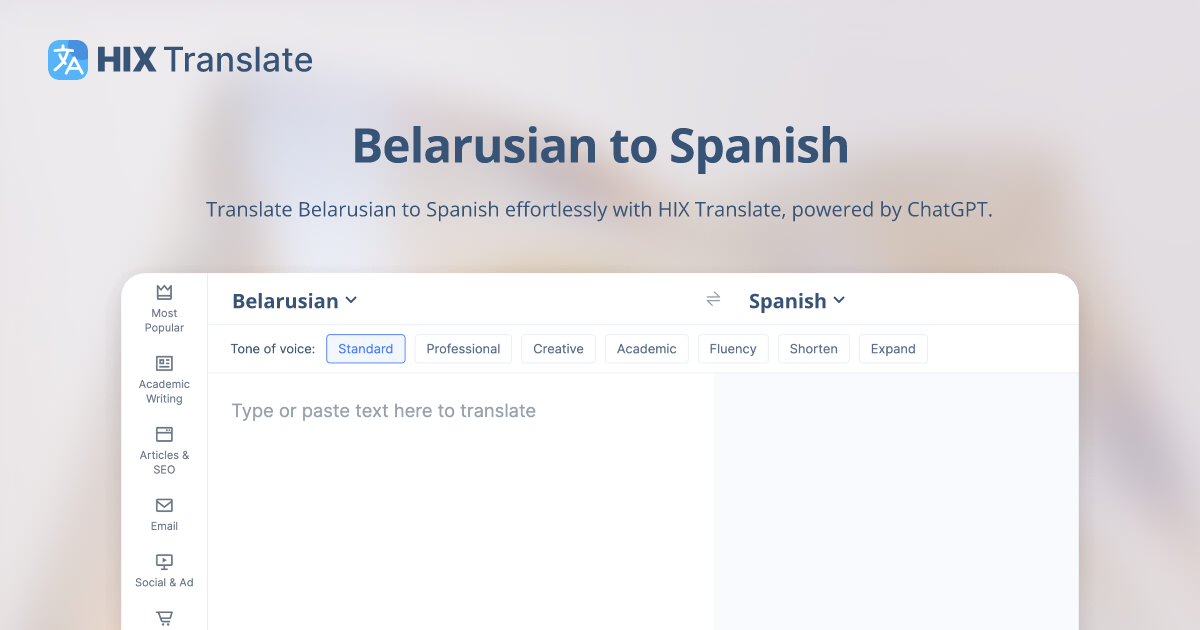
Task: Select the Professional tone option
Action: pyautogui.click(x=463, y=348)
